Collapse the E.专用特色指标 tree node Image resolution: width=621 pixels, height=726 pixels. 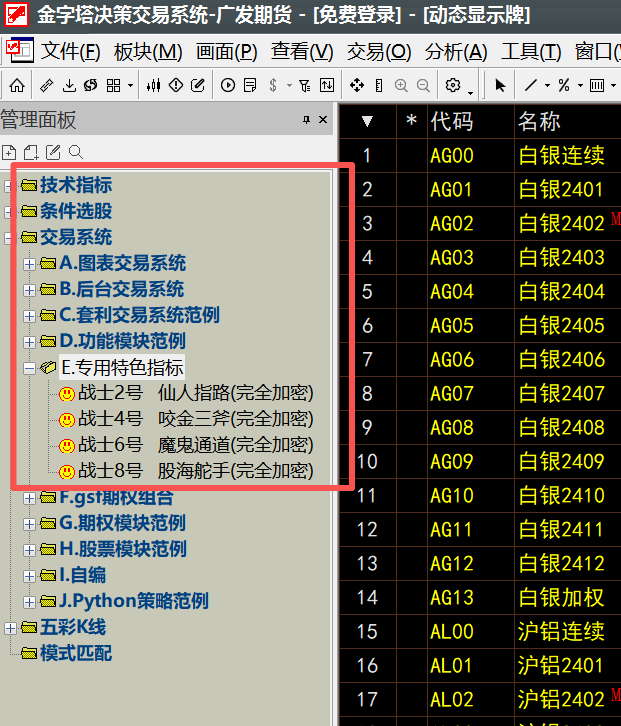[x=29, y=367]
